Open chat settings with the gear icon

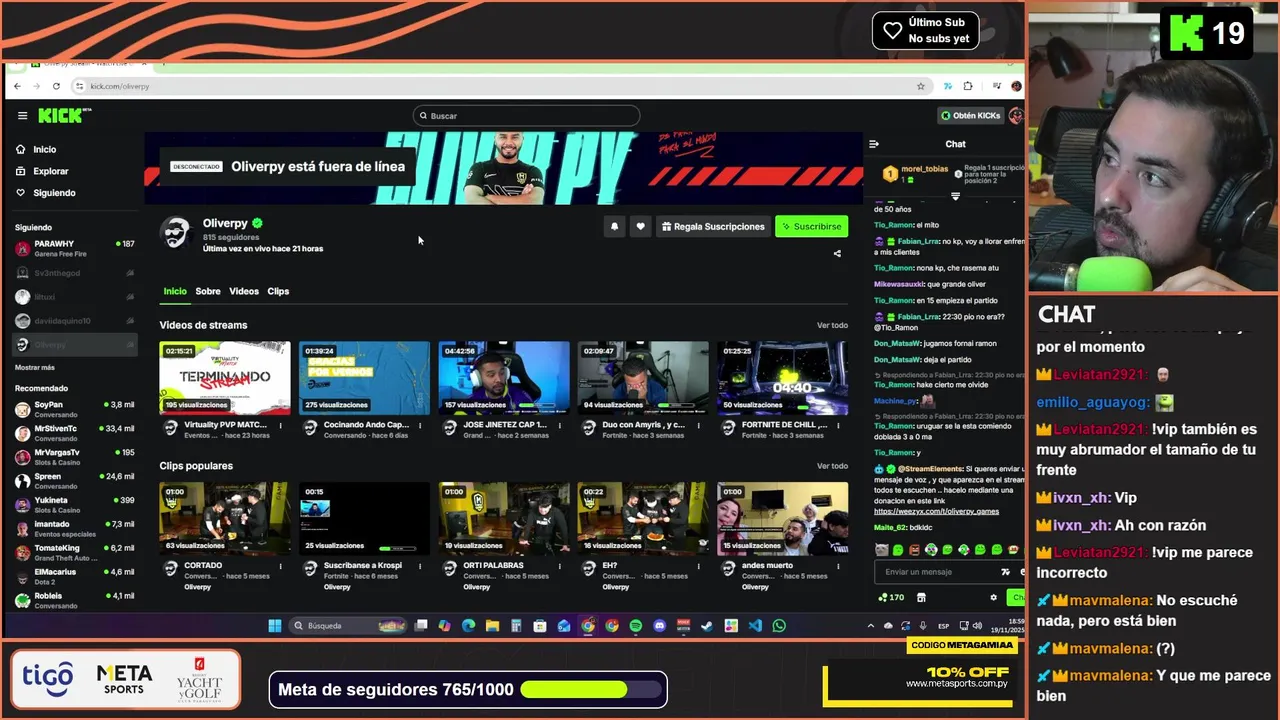(993, 598)
